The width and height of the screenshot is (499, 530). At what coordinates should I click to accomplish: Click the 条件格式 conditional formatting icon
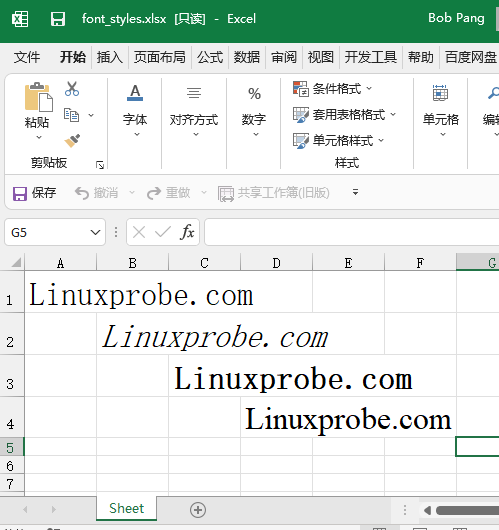click(x=301, y=89)
